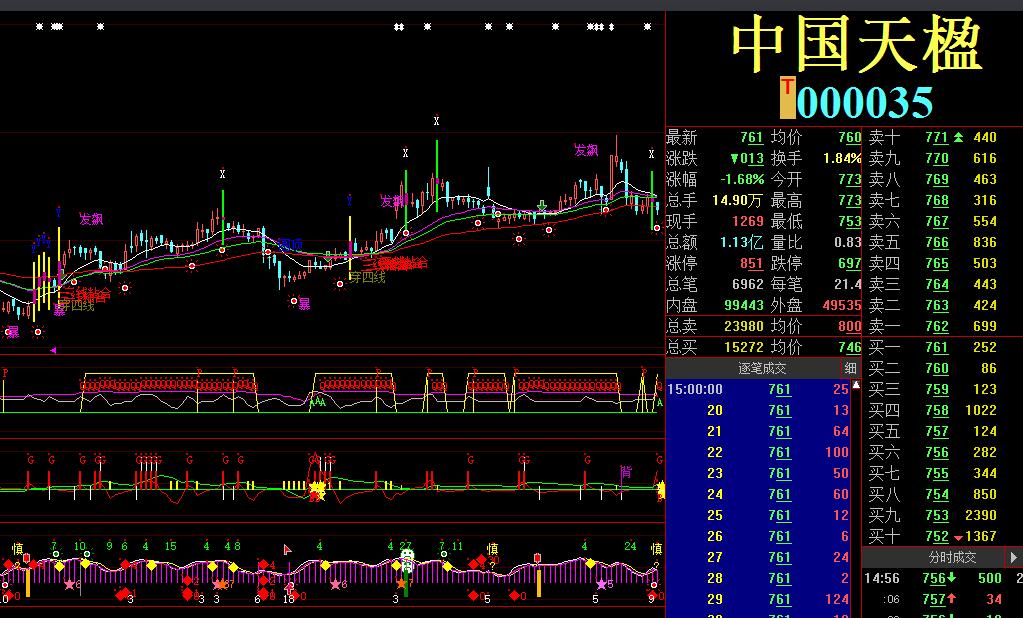This screenshot has width=1023, height=618.
Task: Select the 最低 value 753
Action: [850, 221]
